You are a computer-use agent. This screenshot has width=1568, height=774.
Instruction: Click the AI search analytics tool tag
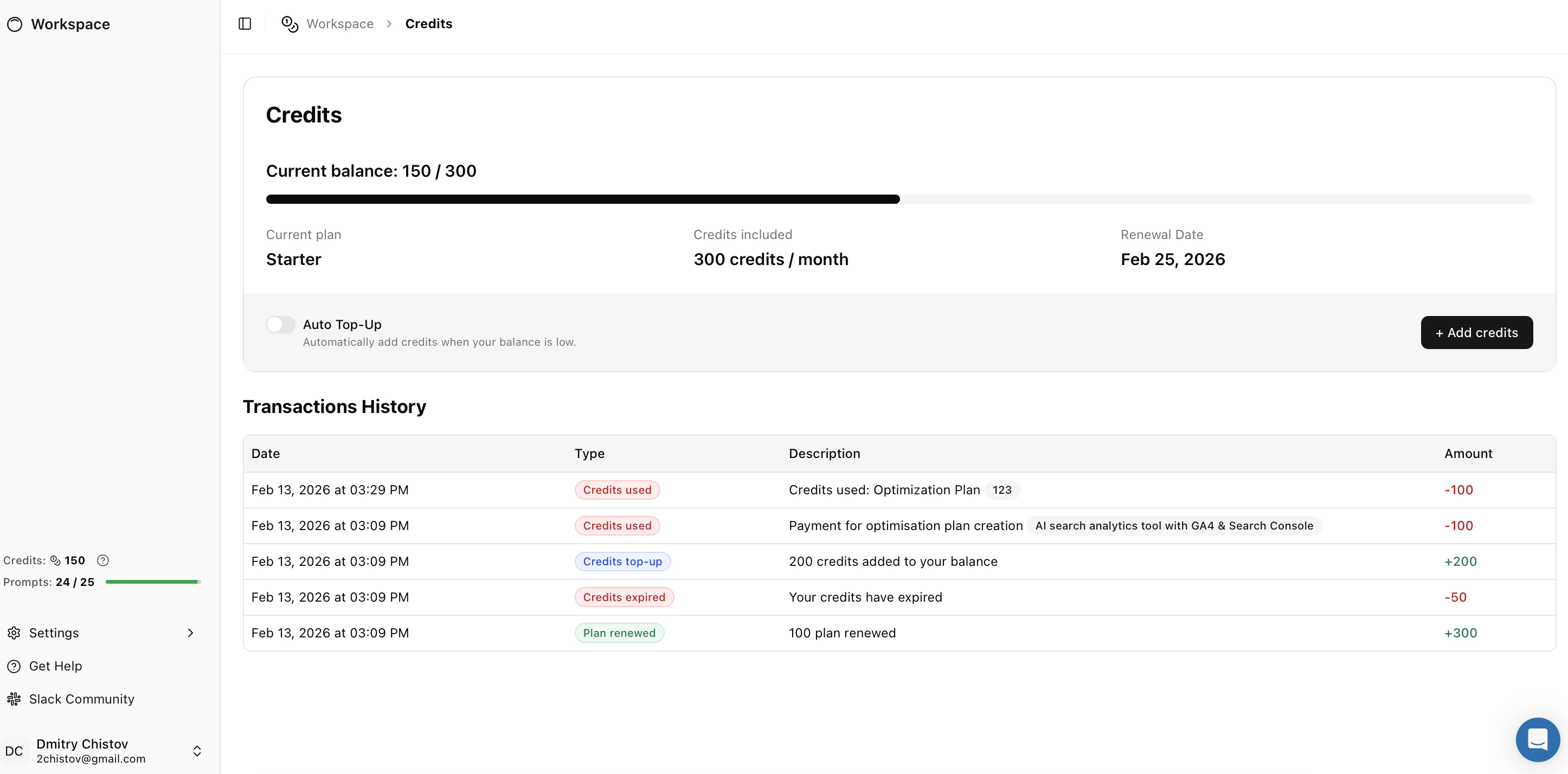coord(1174,525)
